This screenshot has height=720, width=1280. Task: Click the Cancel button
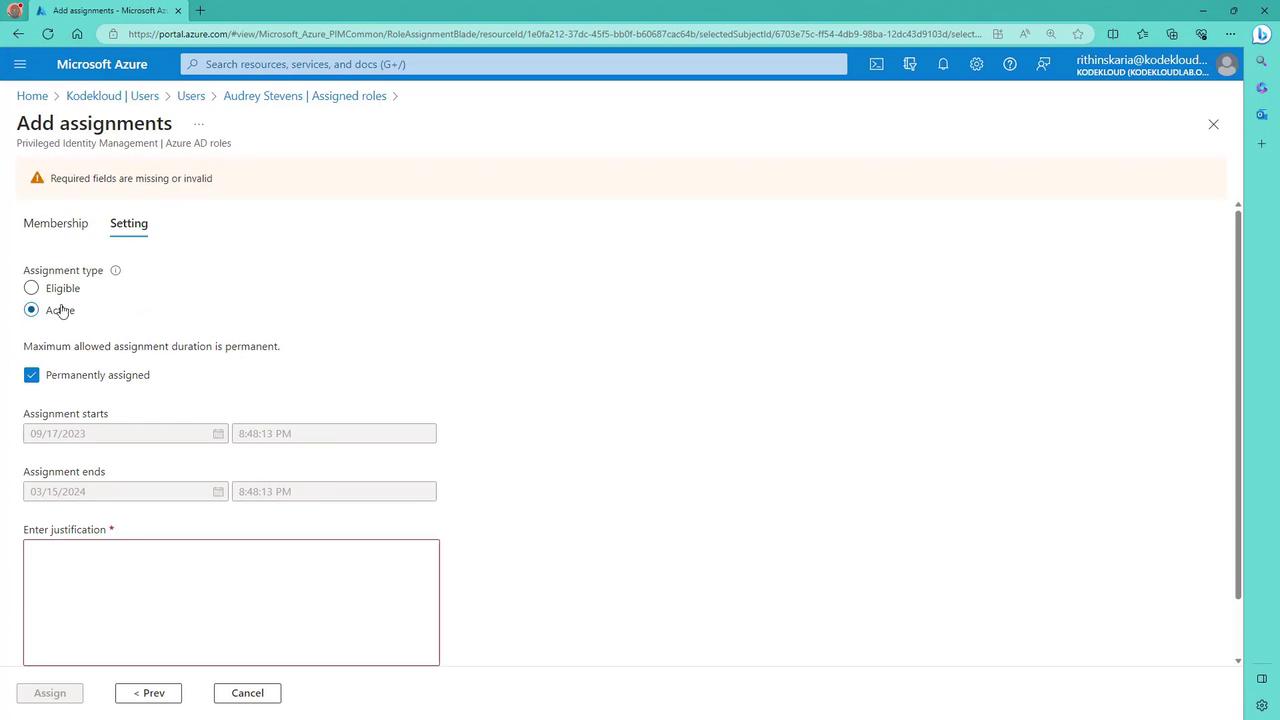(x=247, y=693)
